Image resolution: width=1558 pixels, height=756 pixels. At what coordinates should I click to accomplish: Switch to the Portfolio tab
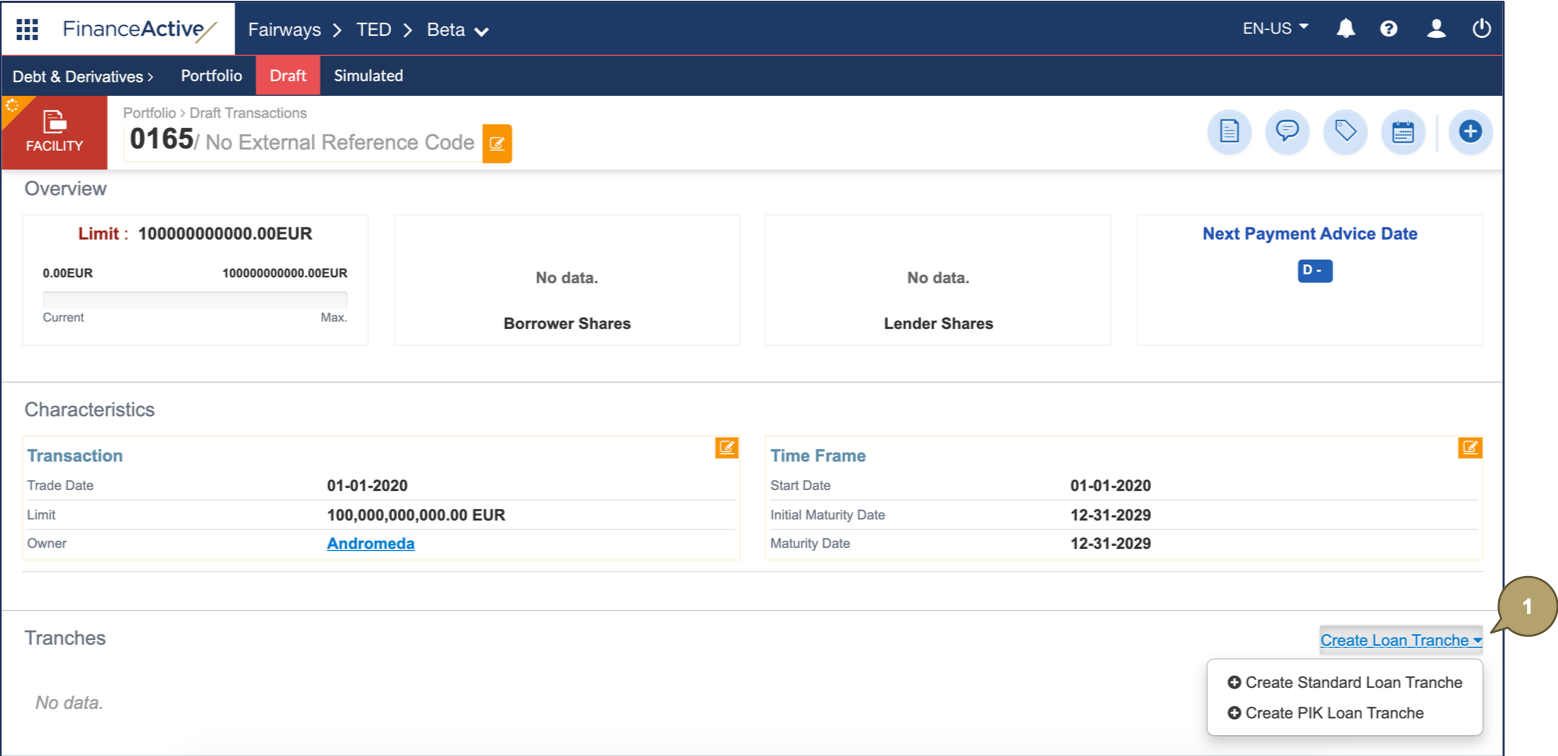[211, 76]
